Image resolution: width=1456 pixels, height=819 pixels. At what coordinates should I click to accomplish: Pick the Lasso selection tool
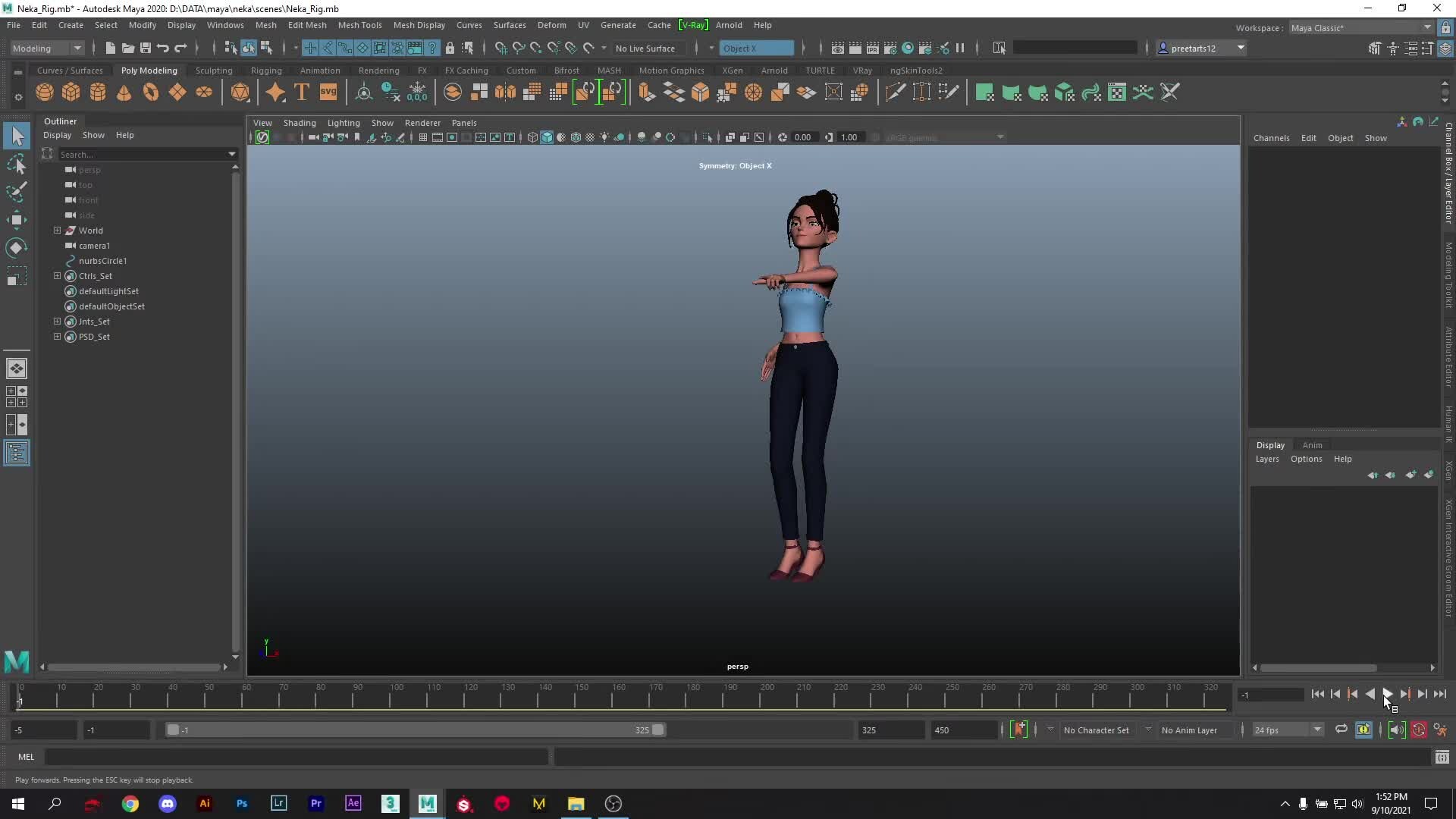click(16, 164)
